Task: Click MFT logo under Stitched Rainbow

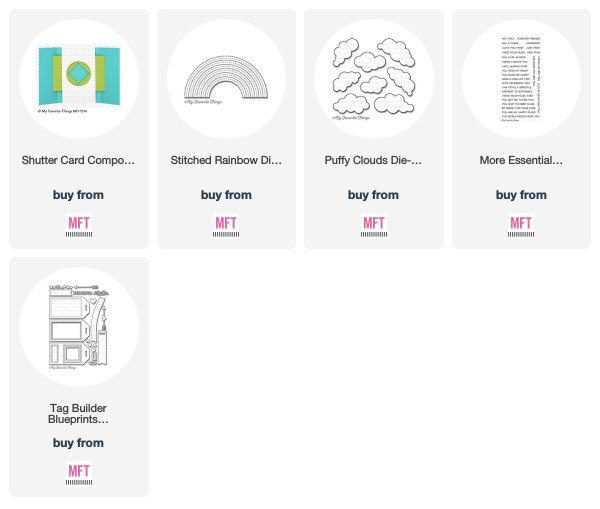Action: tap(226, 225)
